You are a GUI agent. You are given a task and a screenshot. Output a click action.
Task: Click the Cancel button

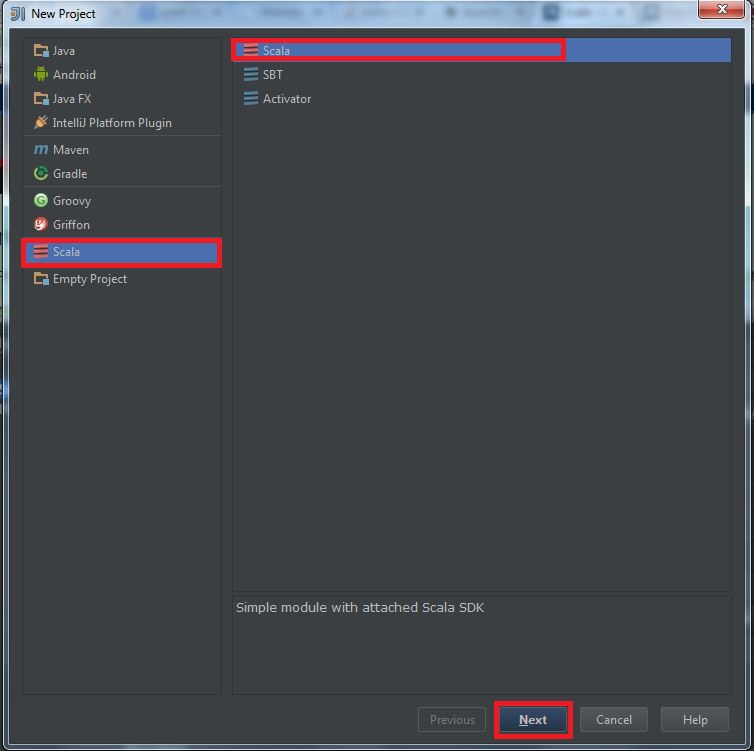pos(614,720)
